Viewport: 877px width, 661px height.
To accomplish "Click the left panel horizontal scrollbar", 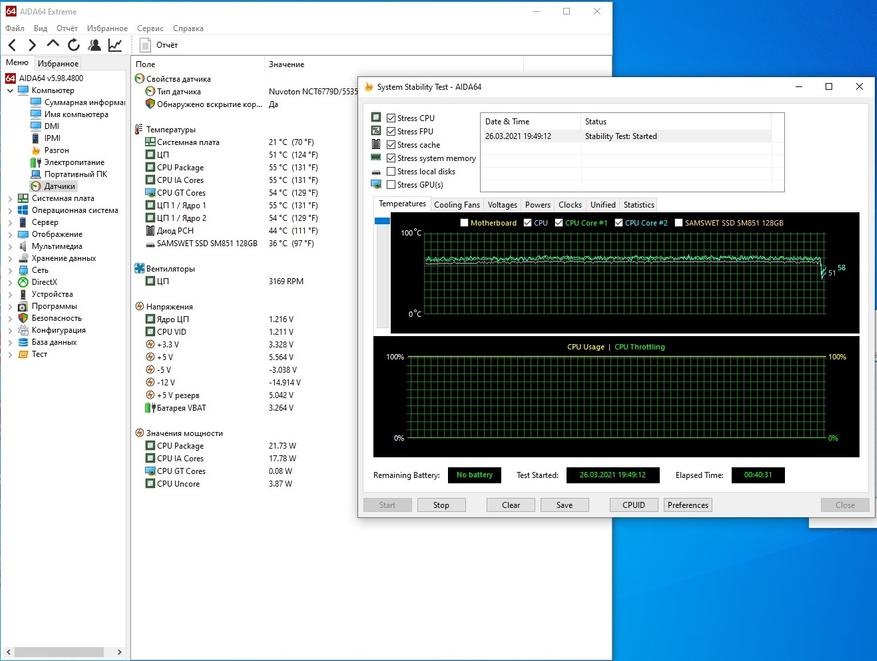I will tap(59, 652).
